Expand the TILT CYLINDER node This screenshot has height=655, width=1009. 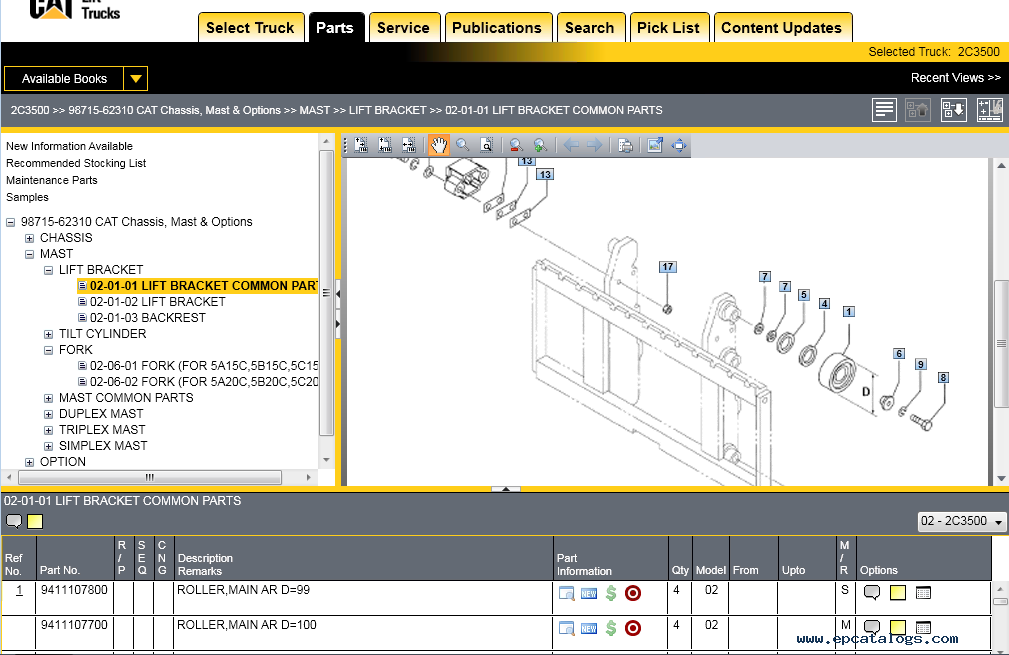[x=48, y=334]
